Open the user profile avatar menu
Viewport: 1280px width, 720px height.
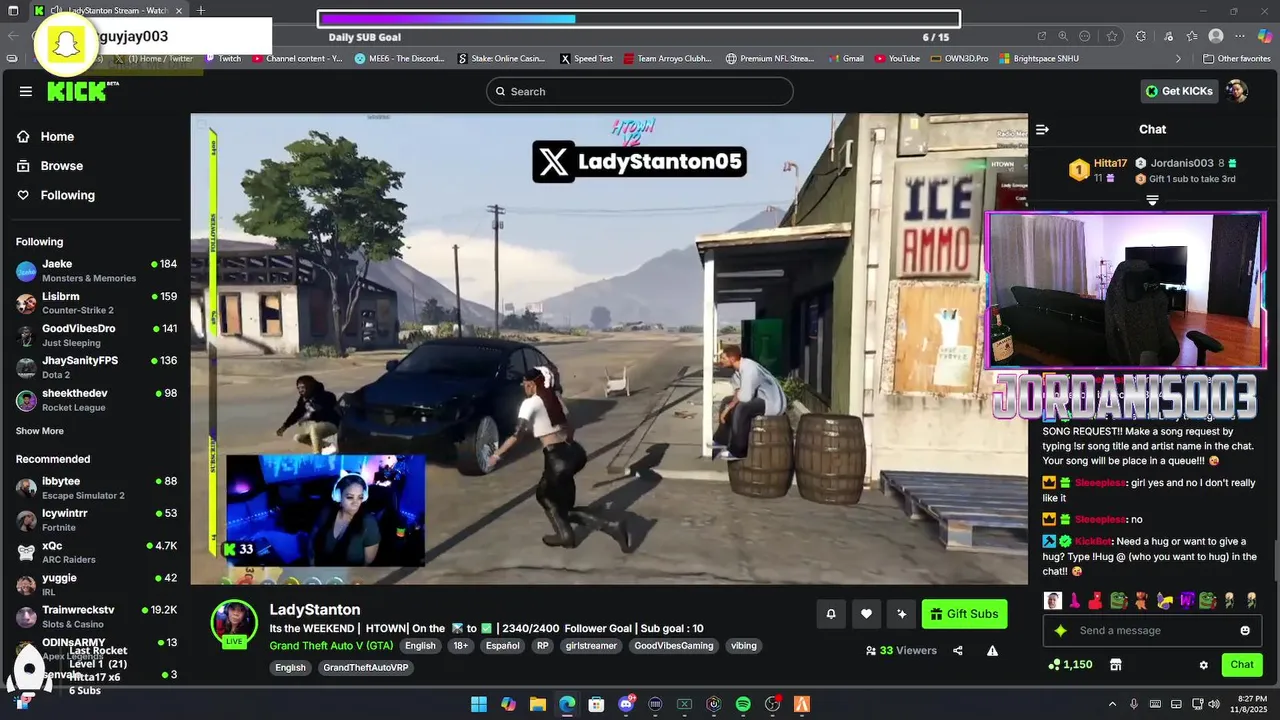(x=1237, y=91)
